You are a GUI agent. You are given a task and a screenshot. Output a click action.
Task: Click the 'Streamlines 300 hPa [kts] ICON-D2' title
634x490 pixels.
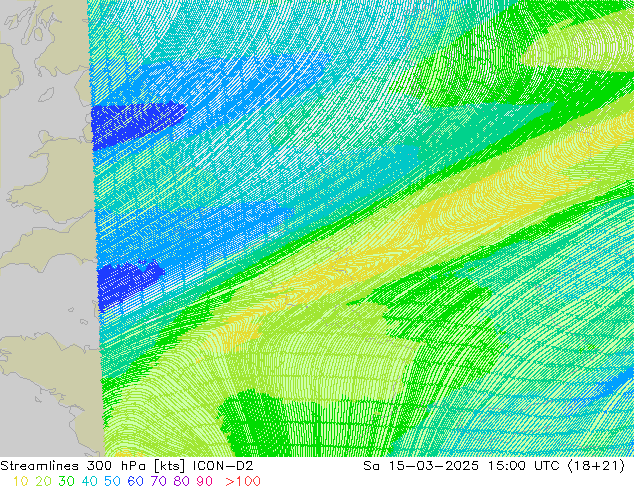127,466
